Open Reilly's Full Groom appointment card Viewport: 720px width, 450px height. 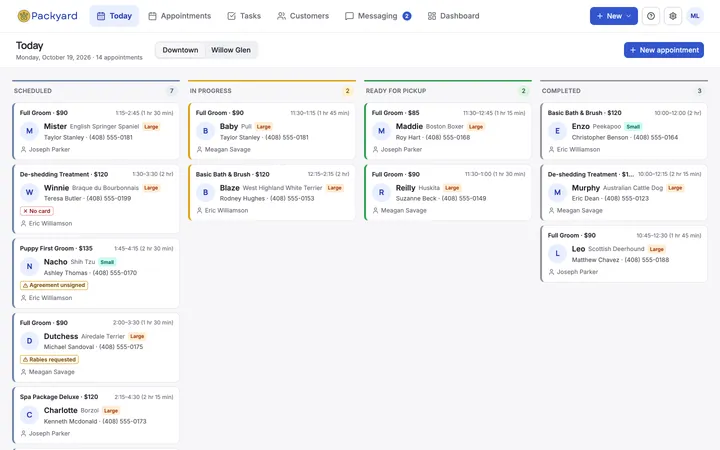tap(448, 192)
